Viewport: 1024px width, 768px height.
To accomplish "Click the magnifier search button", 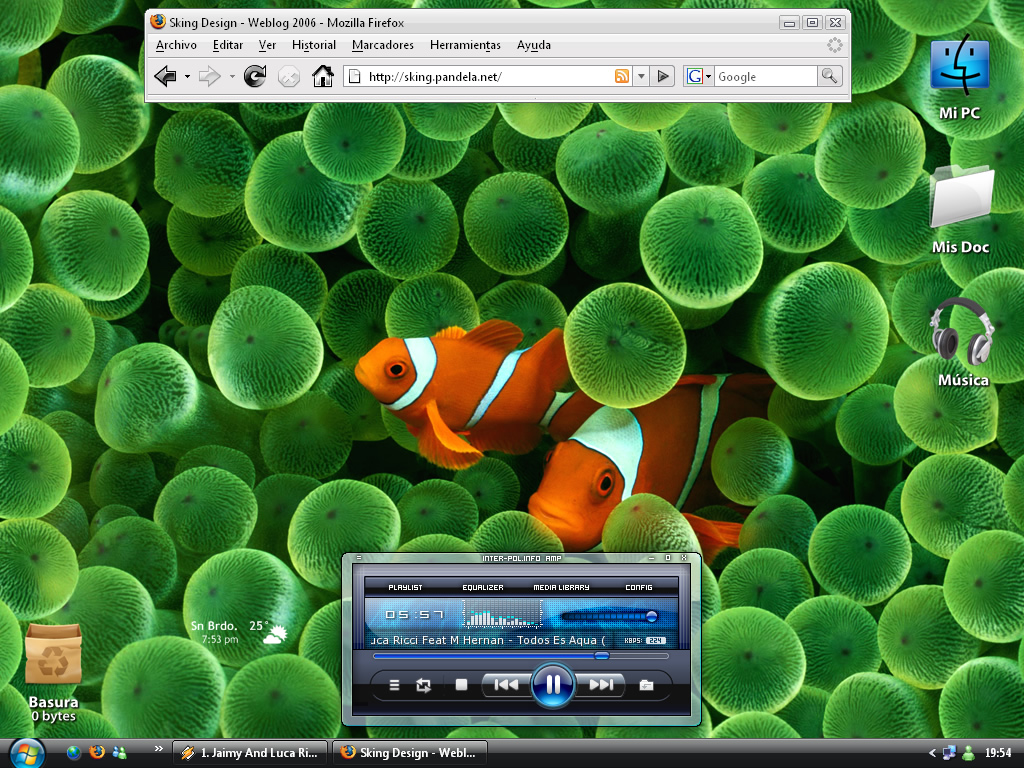I will (829, 76).
